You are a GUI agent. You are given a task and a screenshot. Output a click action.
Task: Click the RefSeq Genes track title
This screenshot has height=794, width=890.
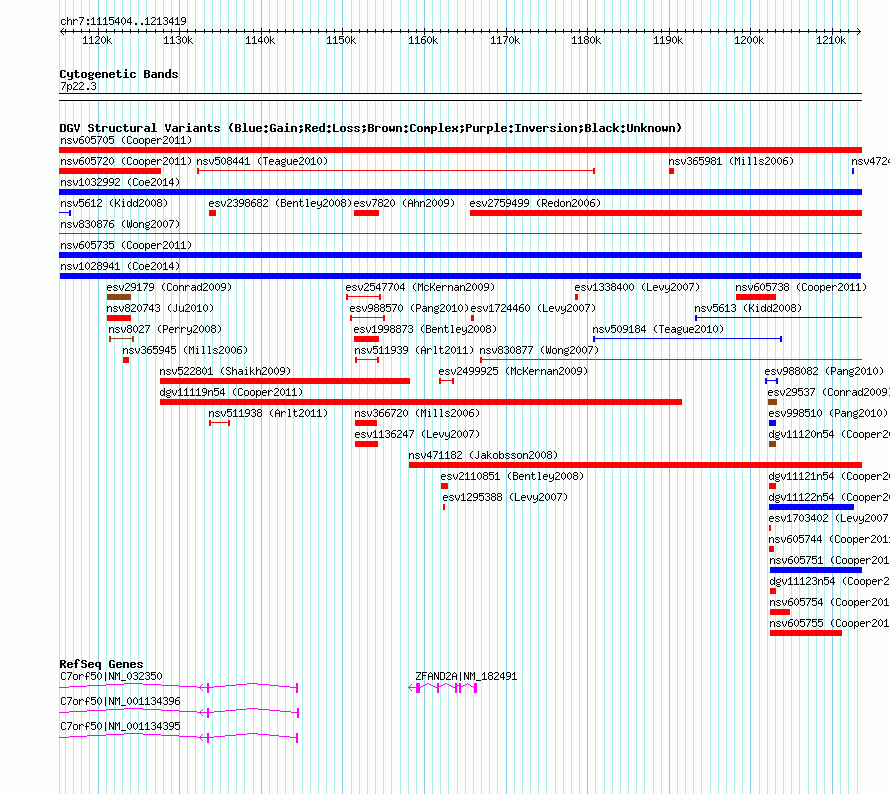[x=101, y=664]
